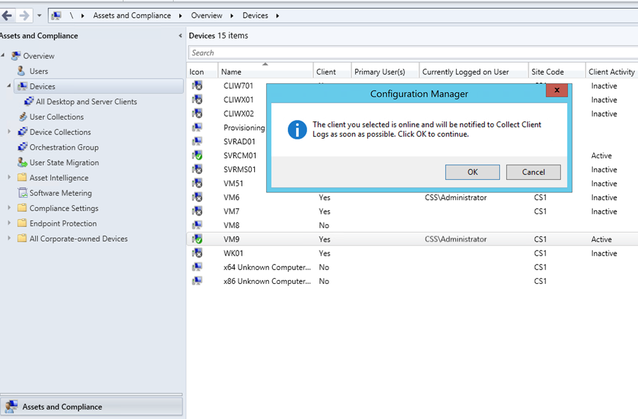This screenshot has height=419, width=638.
Task: Click device icon for SVRCM01 row
Action: (x=197, y=155)
